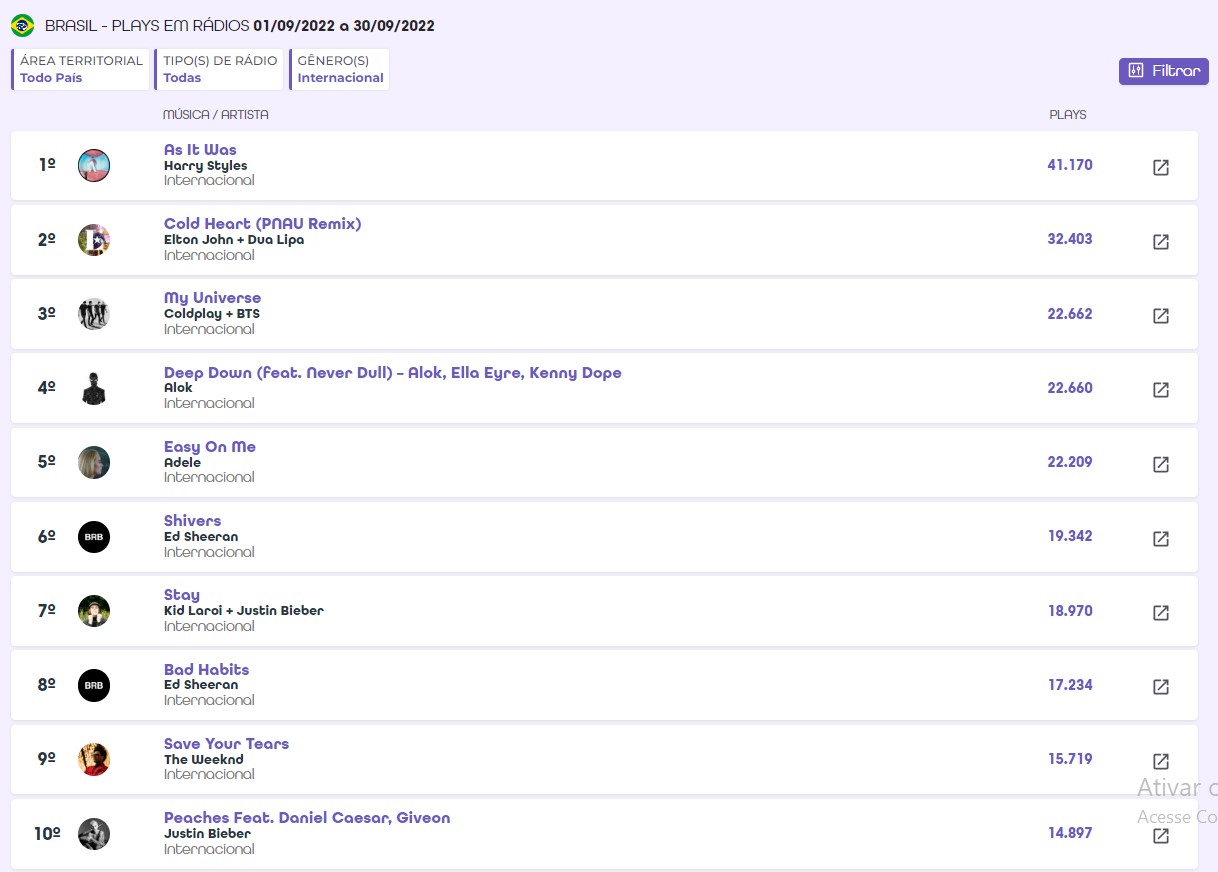The image size is (1218, 872).
Task: Open external link for Save Your Tears
Action: [1161, 761]
